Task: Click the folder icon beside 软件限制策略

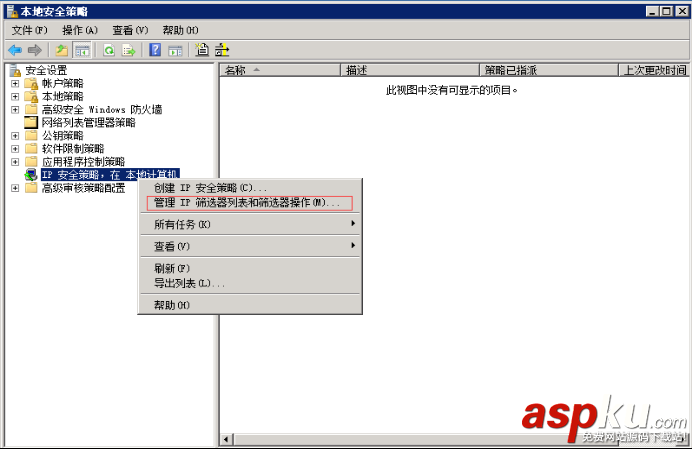Action: pos(31,149)
